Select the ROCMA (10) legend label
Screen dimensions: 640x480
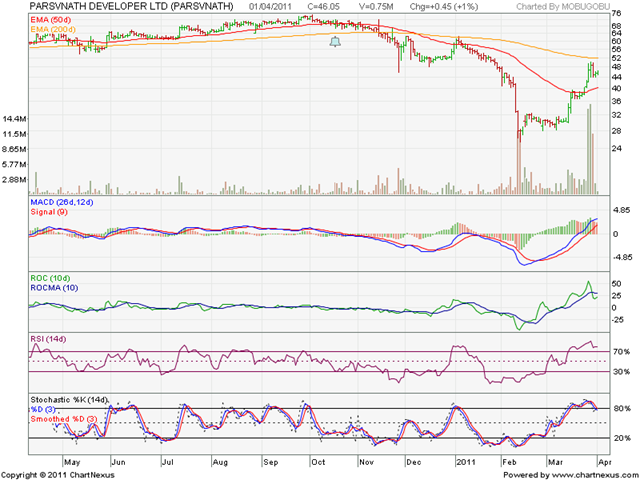(x=54, y=288)
